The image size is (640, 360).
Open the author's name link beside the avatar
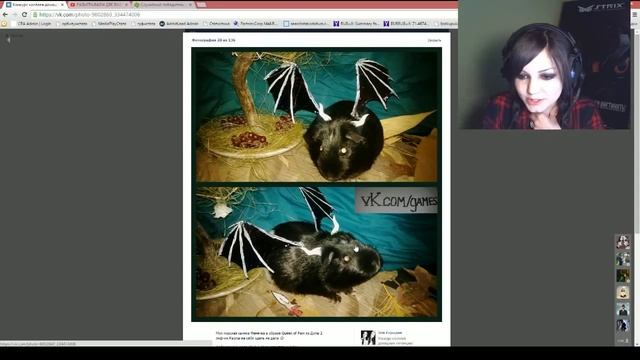(390, 333)
